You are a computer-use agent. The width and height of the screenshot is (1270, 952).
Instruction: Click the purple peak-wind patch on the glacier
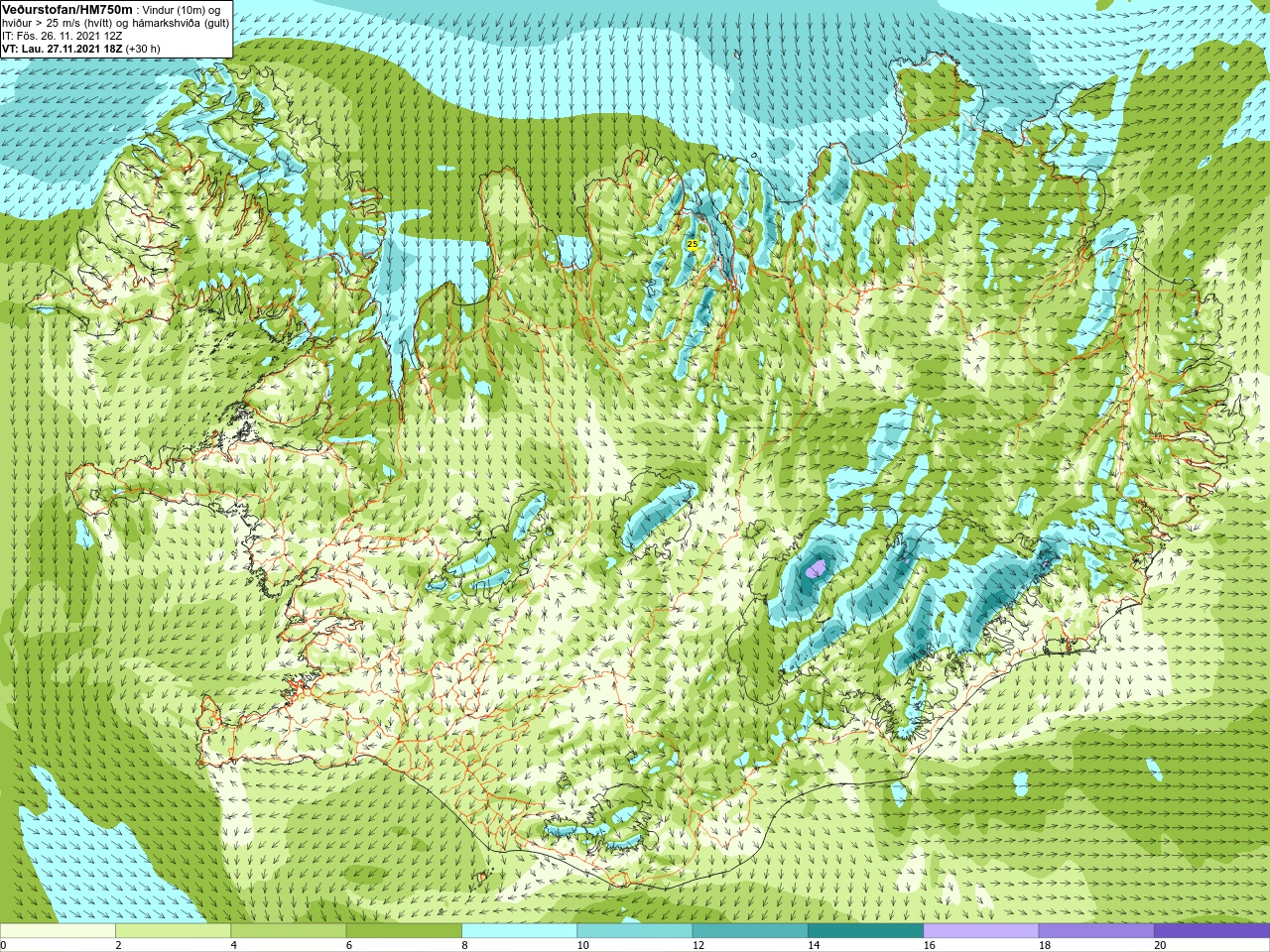click(816, 569)
